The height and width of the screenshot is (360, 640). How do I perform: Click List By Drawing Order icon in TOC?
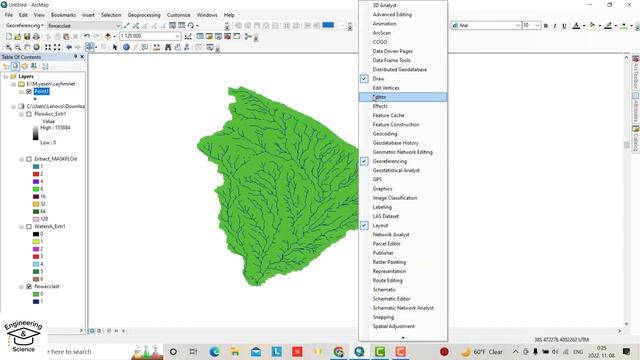(6, 66)
